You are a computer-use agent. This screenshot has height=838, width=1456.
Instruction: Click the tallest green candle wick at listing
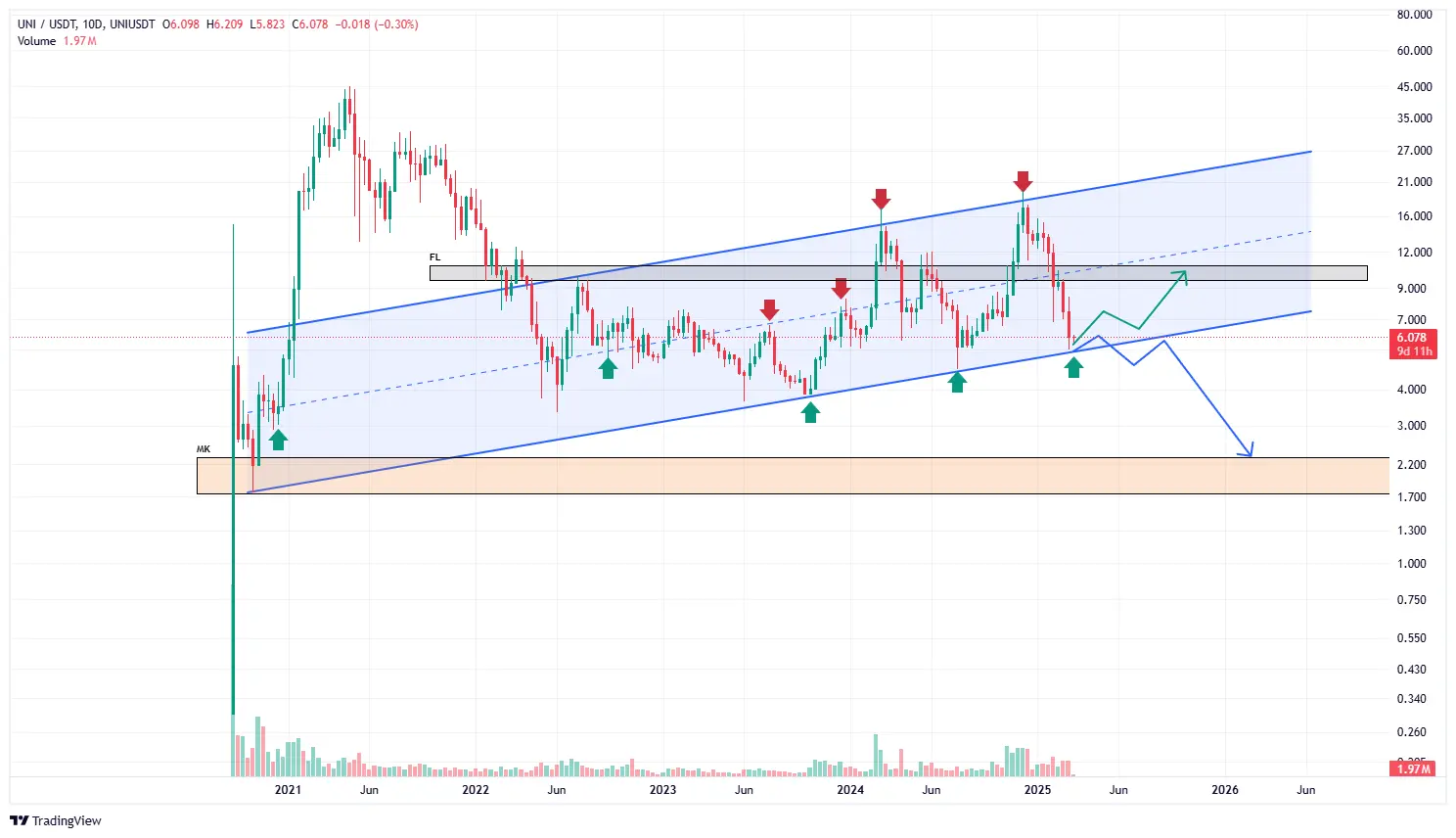pyautogui.click(x=233, y=294)
